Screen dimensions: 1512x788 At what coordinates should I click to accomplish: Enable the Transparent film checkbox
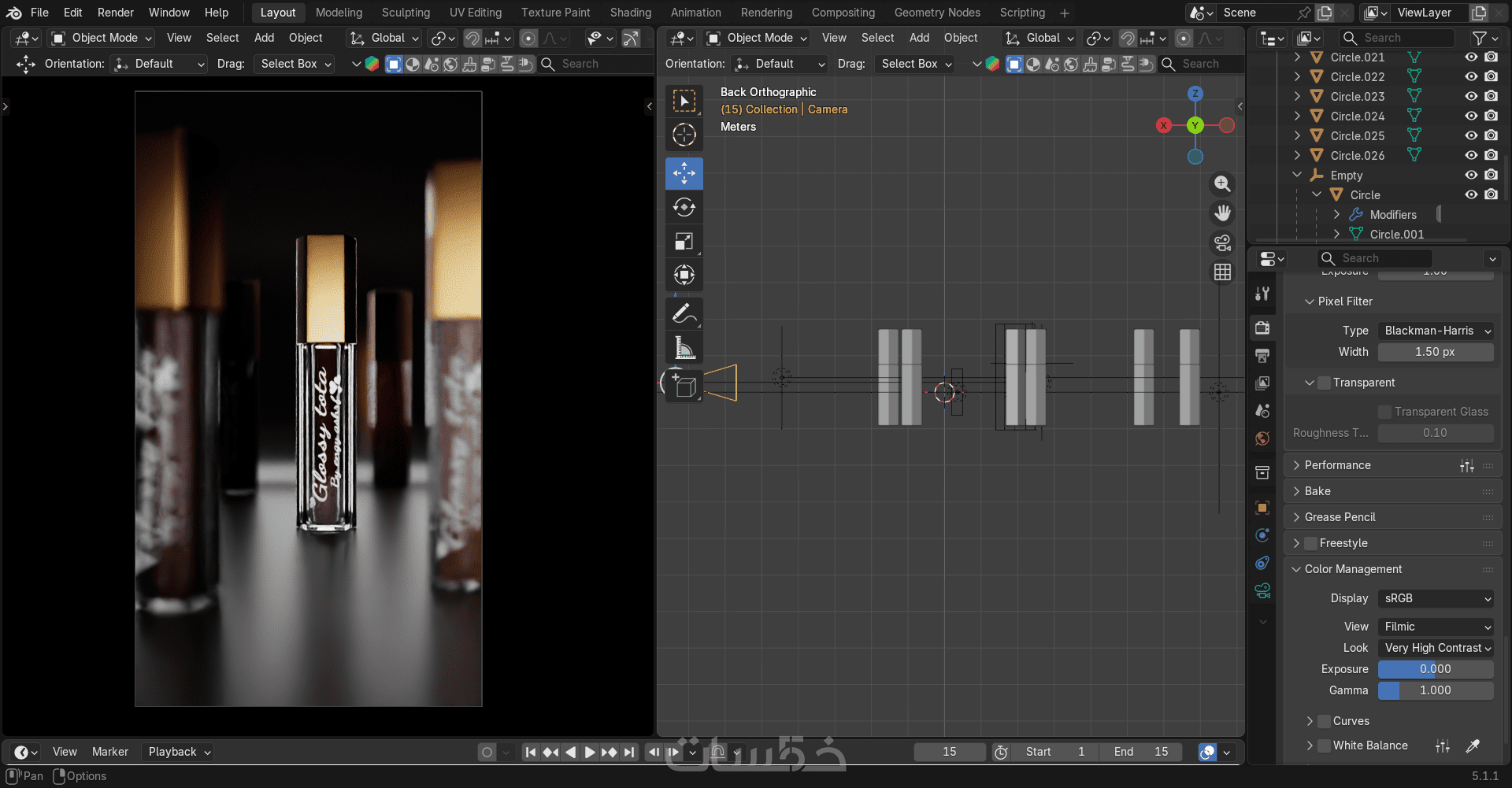point(1325,383)
